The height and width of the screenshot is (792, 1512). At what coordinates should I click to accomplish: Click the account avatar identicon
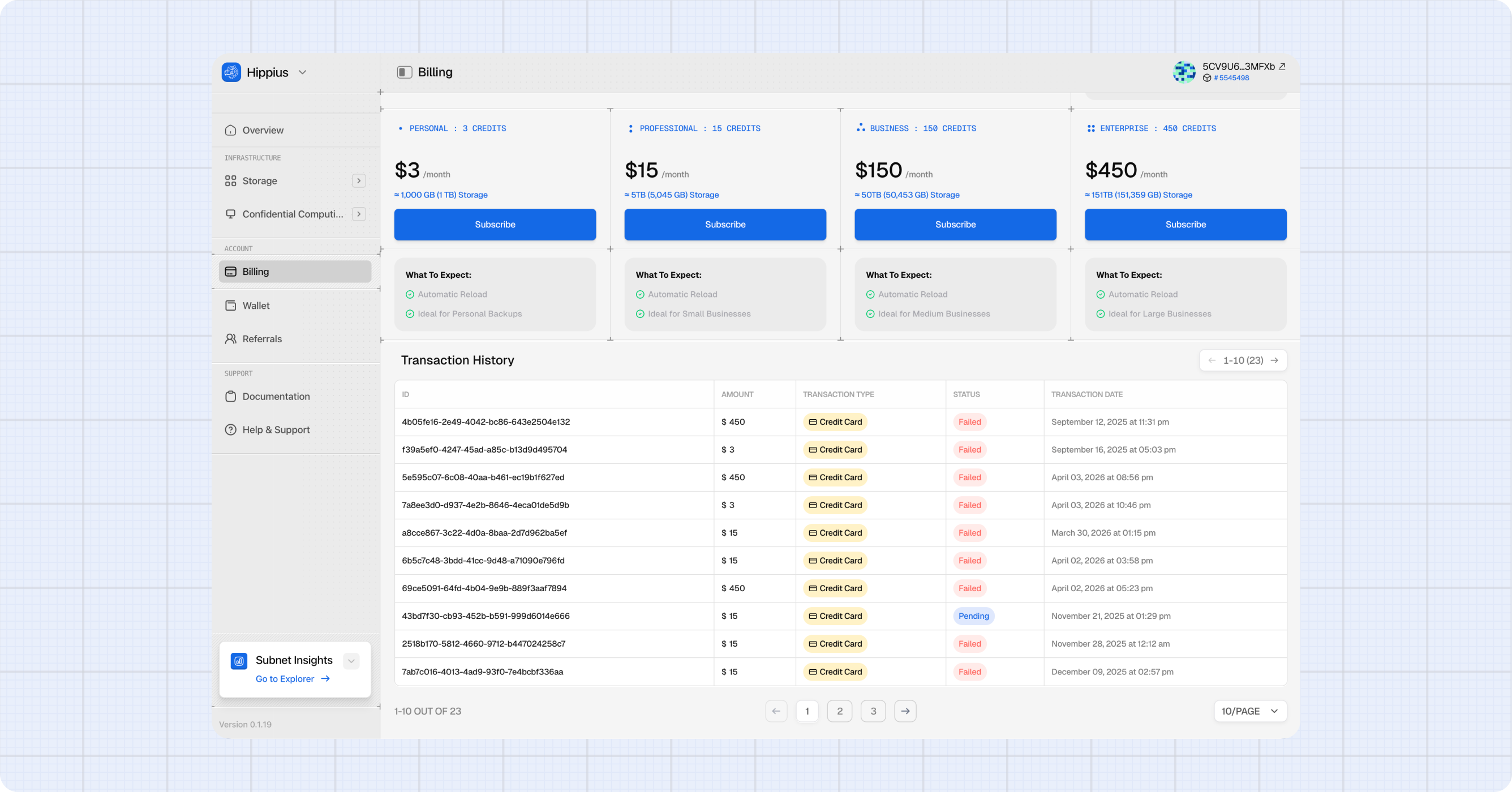[x=1184, y=72]
